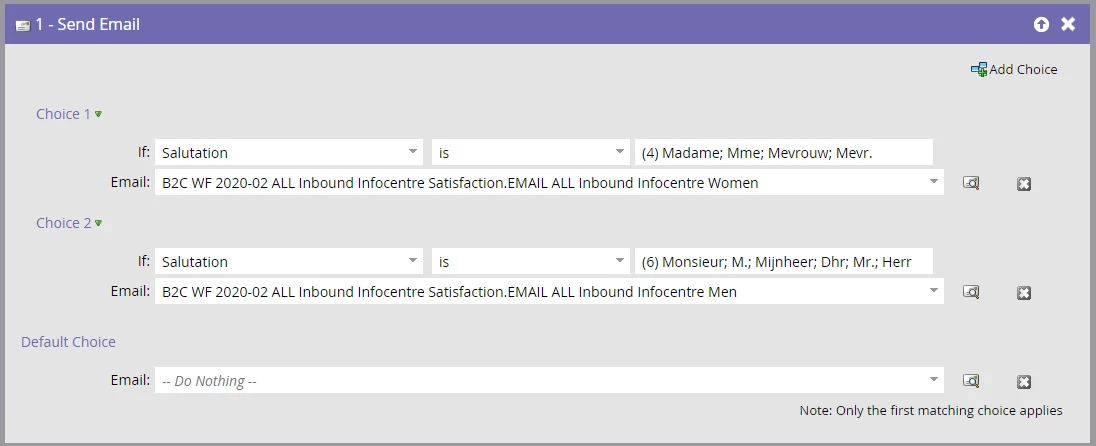Image resolution: width=1096 pixels, height=446 pixels.
Task: Move the Send Email step up with the arrow icon
Action: [1041, 24]
